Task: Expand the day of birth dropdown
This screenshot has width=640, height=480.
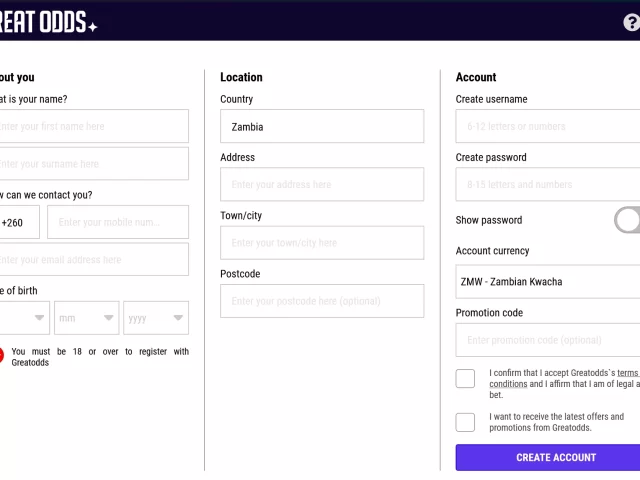Action: pyautogui.click(x=24, y=318)
